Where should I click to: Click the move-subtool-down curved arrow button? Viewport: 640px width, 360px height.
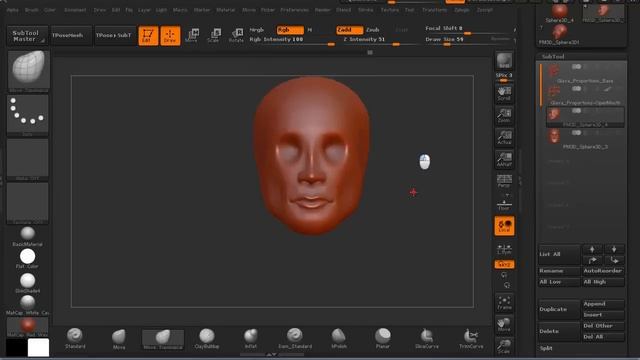tap(614, 260)
